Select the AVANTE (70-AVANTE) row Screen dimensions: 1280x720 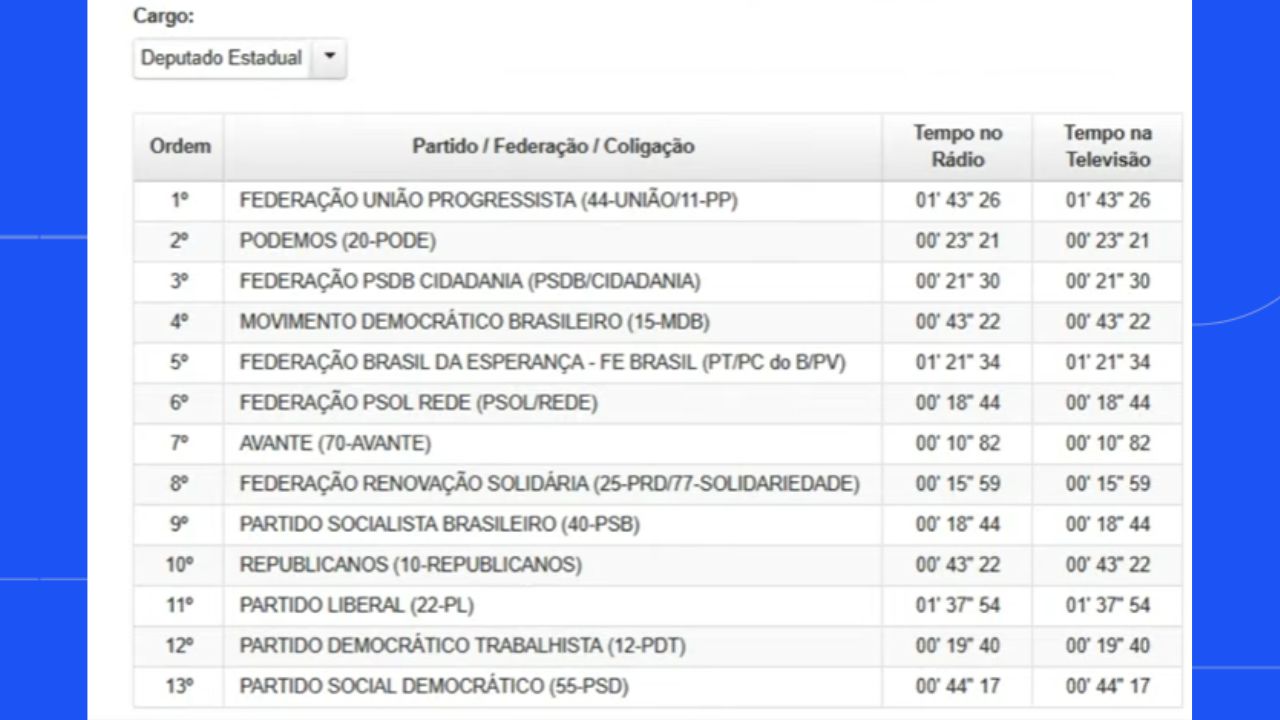(x=657, y=444)
